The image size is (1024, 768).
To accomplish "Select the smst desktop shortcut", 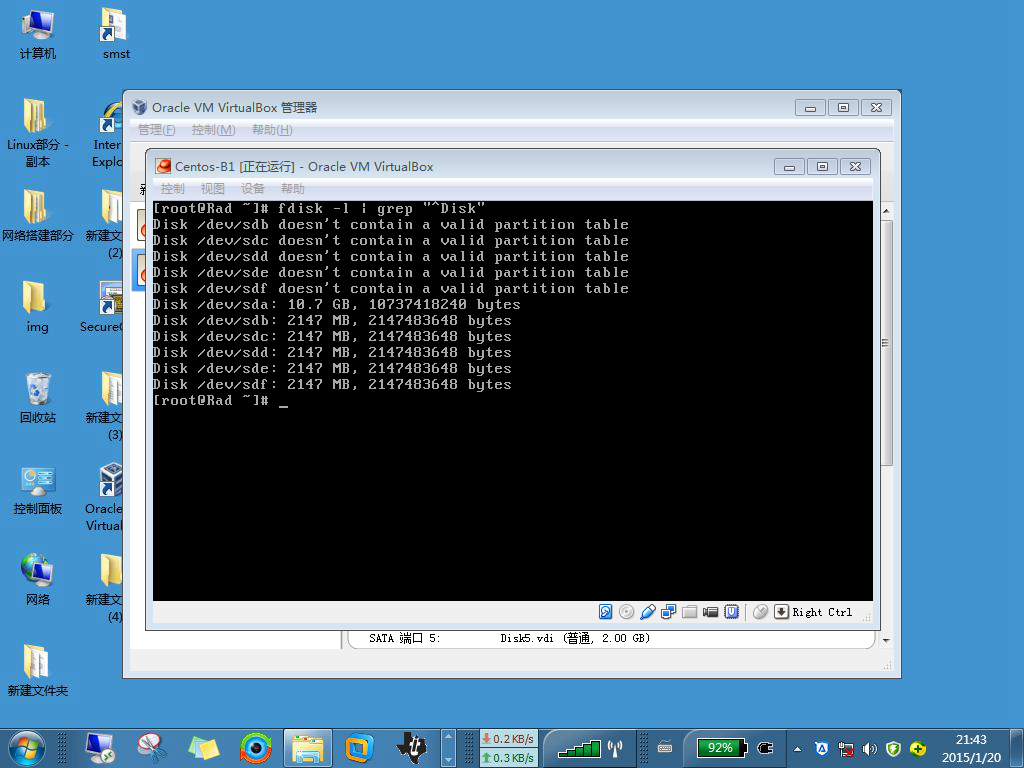I will click(x=116, y=35).
